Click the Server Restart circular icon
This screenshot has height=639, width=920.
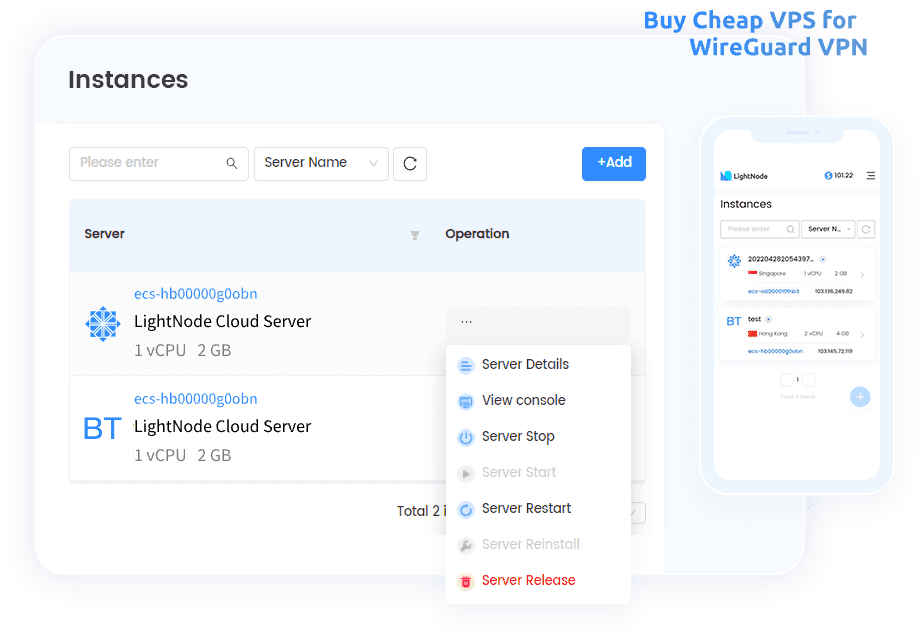(466, 510)
